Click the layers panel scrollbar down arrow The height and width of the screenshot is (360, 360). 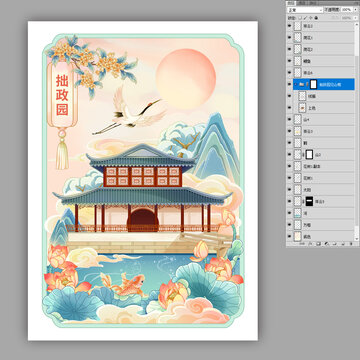(356, 238)
